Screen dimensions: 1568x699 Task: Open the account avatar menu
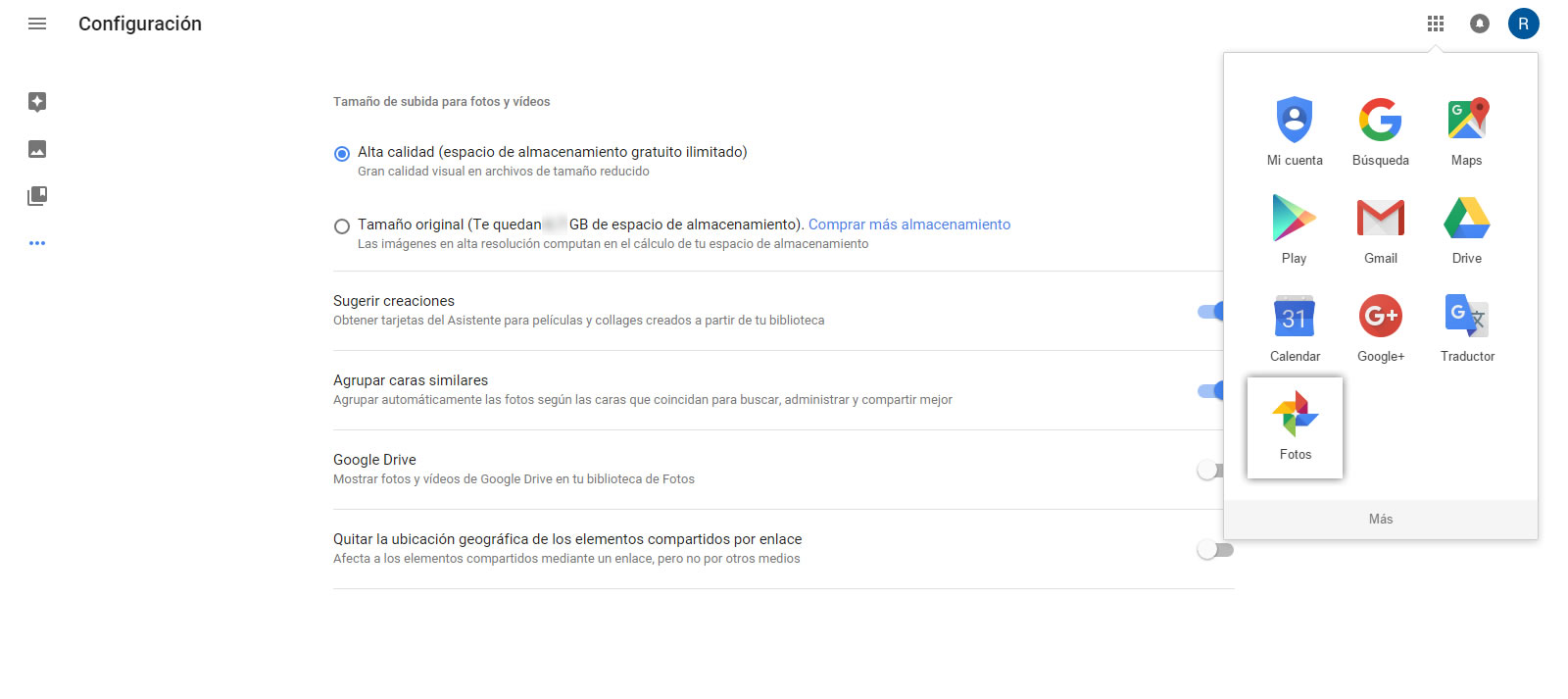1523,24
